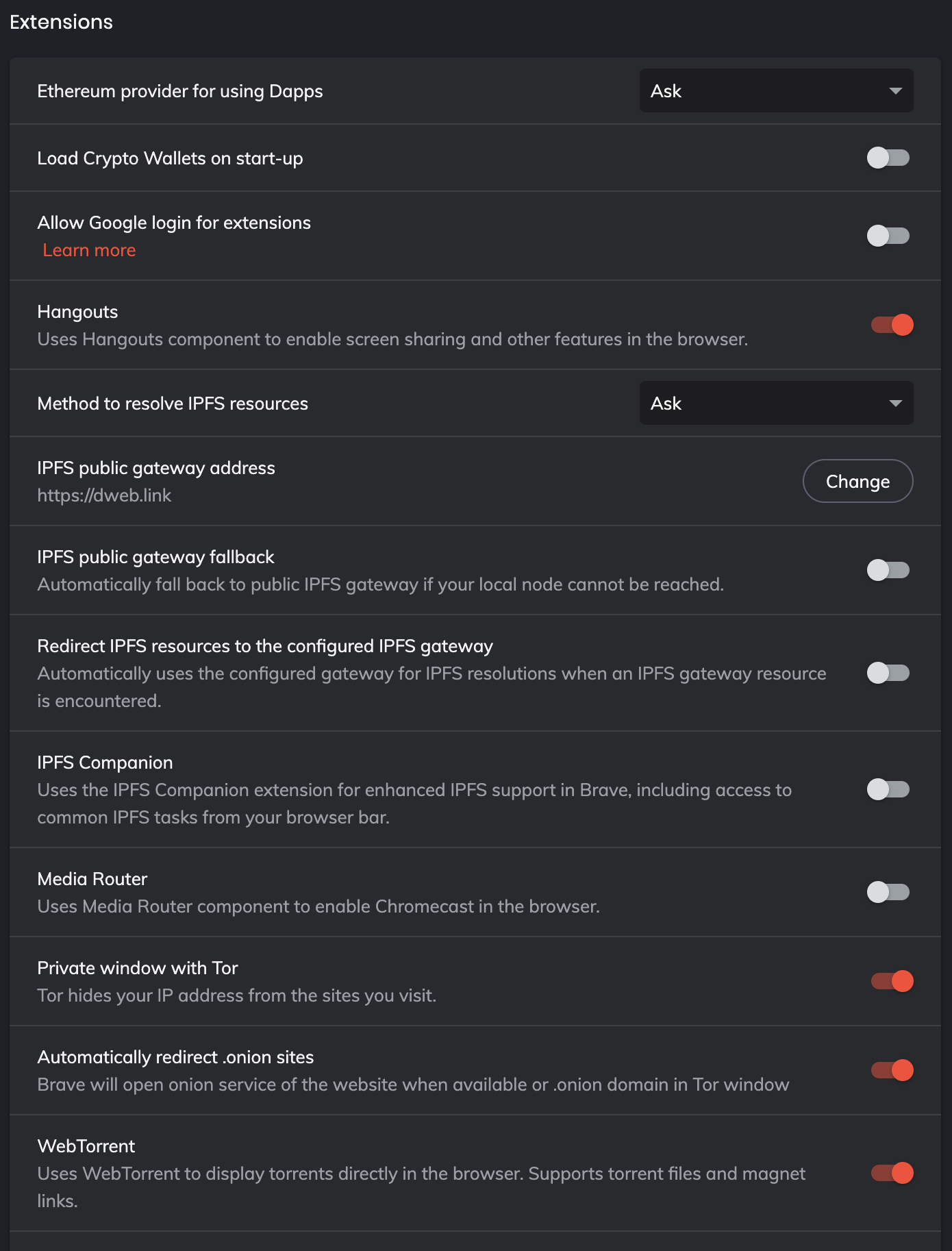Click the Ethereum provider dropdown arrow
Screen dimensions: 952x1251
tap(895, 91)
